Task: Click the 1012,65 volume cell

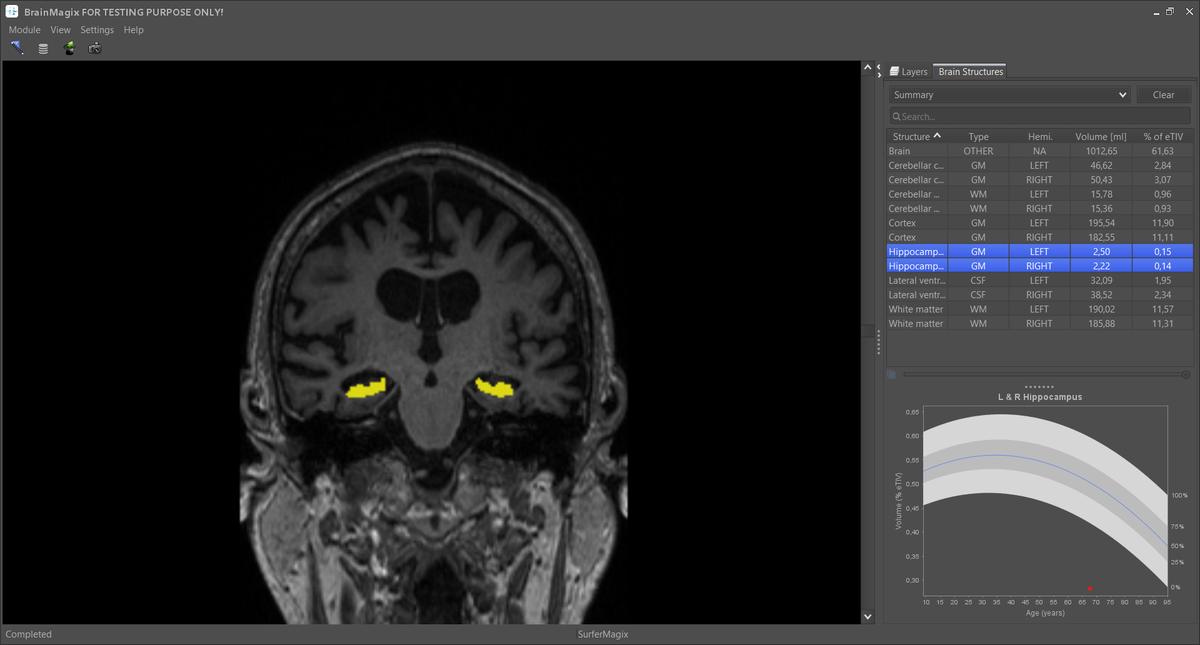Action: point(1101,151)
